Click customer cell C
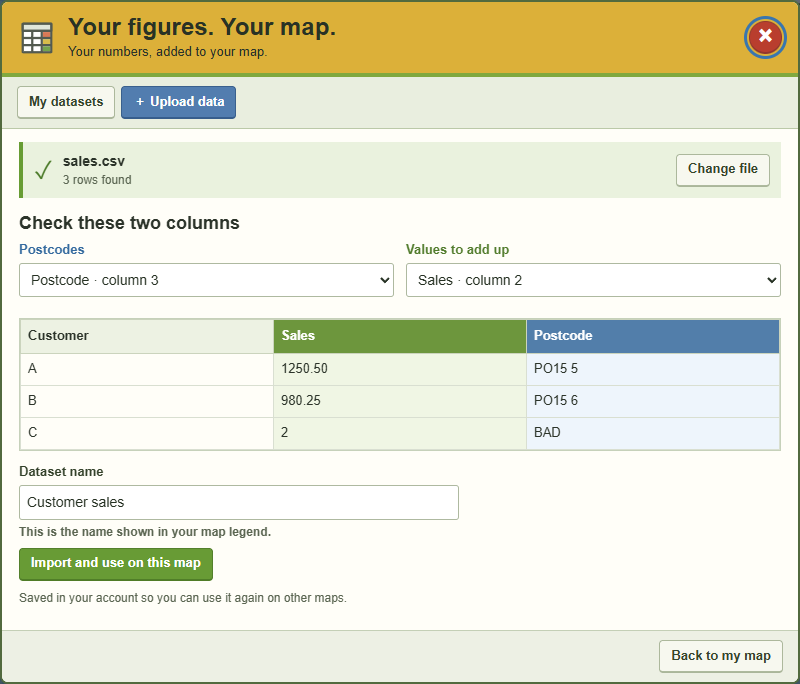This screenshot has width=800, height=684. pos(147,434)
